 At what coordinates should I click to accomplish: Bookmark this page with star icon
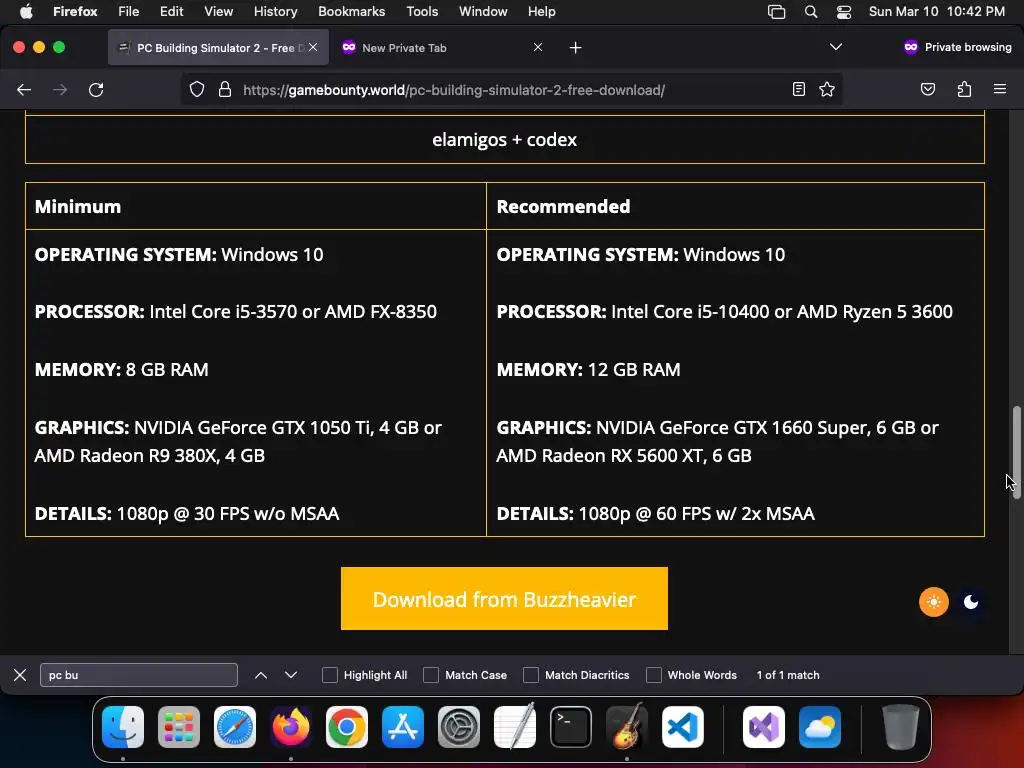click(x=827, y=89)
